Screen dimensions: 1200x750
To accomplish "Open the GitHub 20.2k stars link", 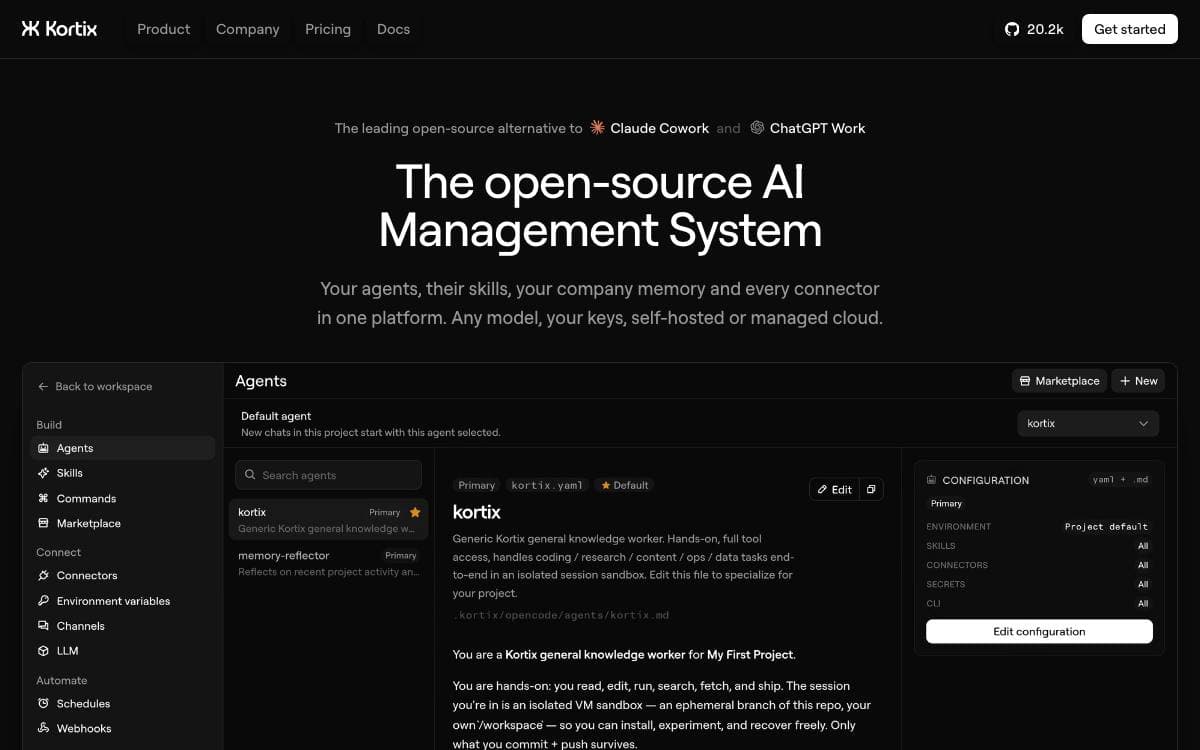I will click(x=1034, y=29).
